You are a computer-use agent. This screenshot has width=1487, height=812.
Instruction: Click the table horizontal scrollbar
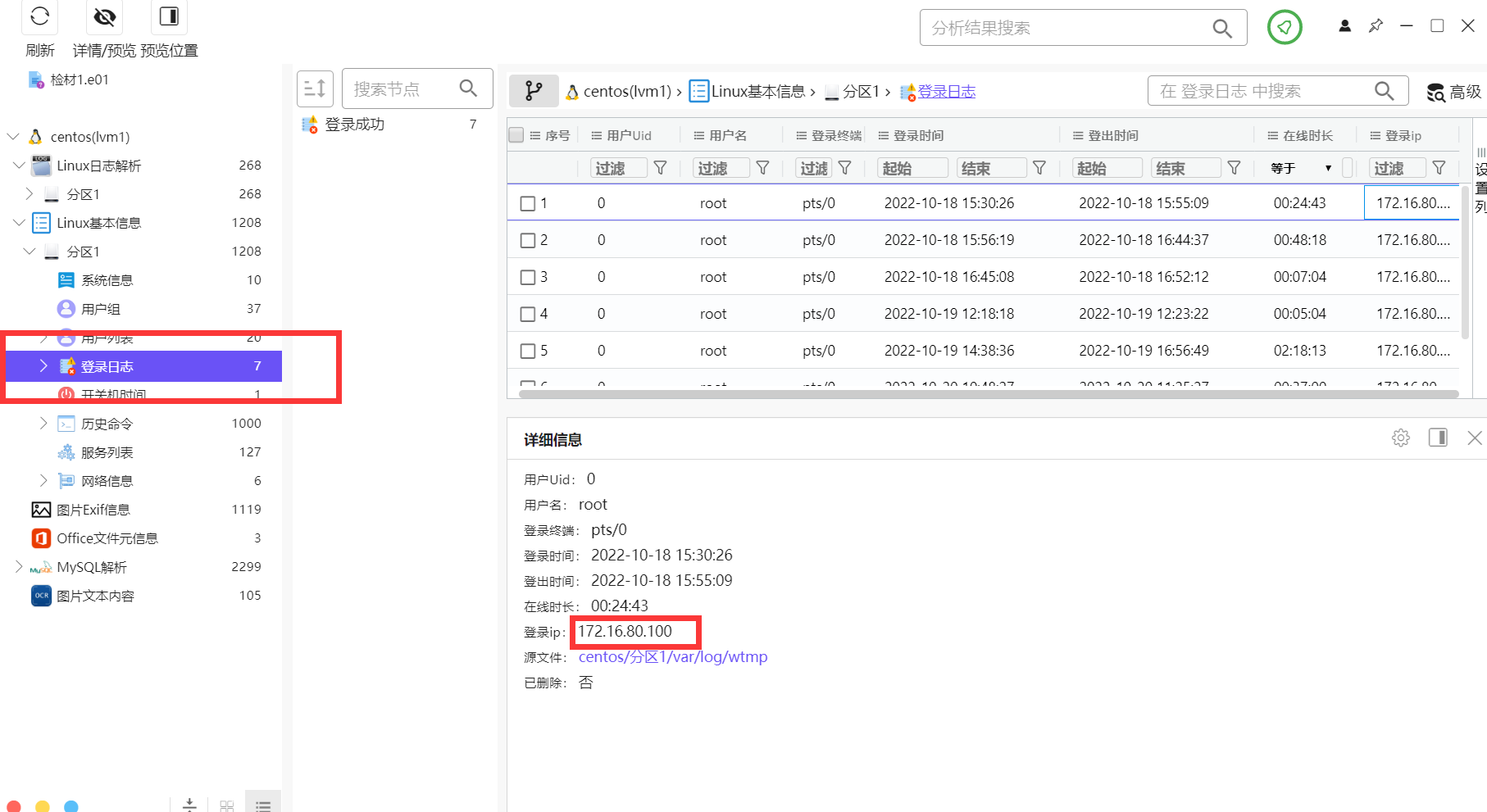[989, 394]
